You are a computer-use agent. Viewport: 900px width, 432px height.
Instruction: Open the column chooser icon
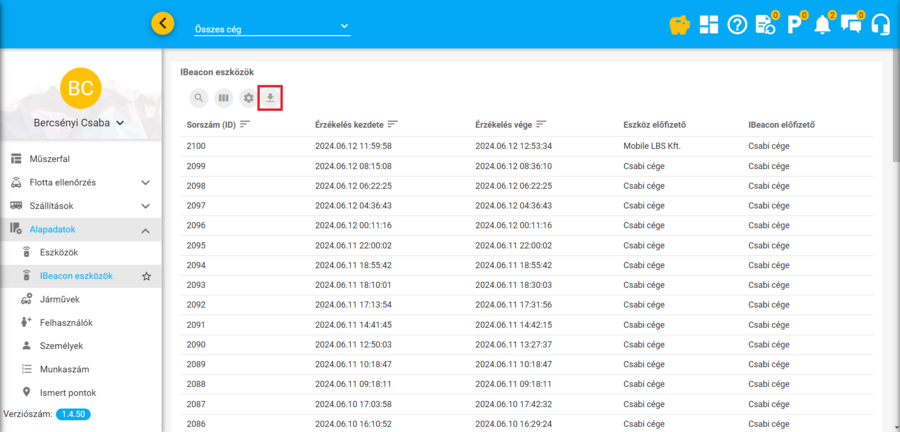(x=223, y=98)
